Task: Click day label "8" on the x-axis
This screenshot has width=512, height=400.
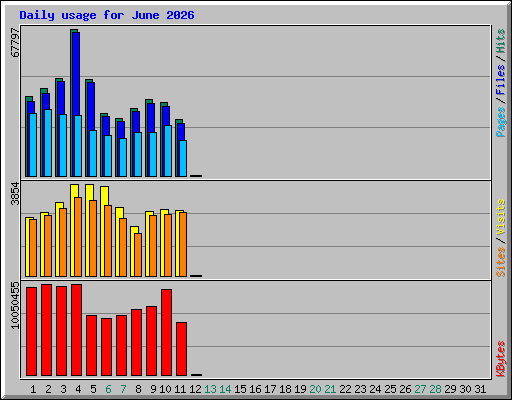Action: pos(138,389)
